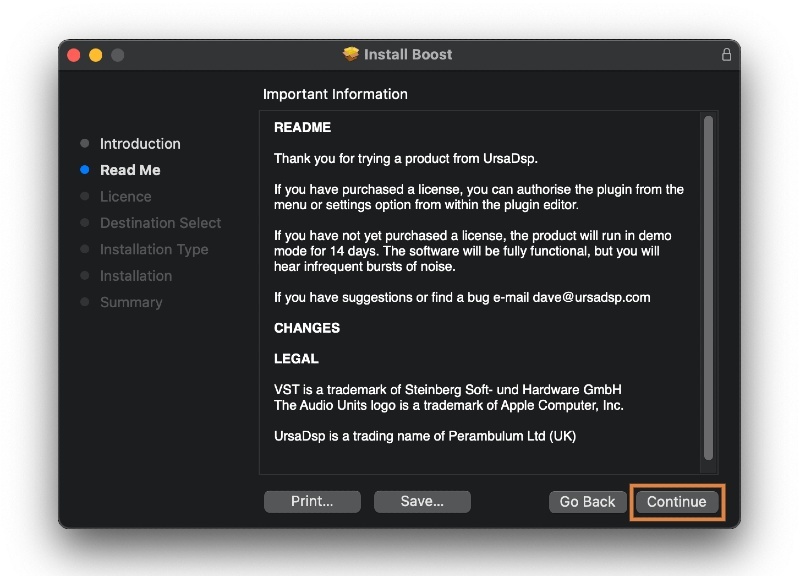Select the Installation step in the sidebar
This screenshot has height=576, width=800.
click(x=136, y=276)
